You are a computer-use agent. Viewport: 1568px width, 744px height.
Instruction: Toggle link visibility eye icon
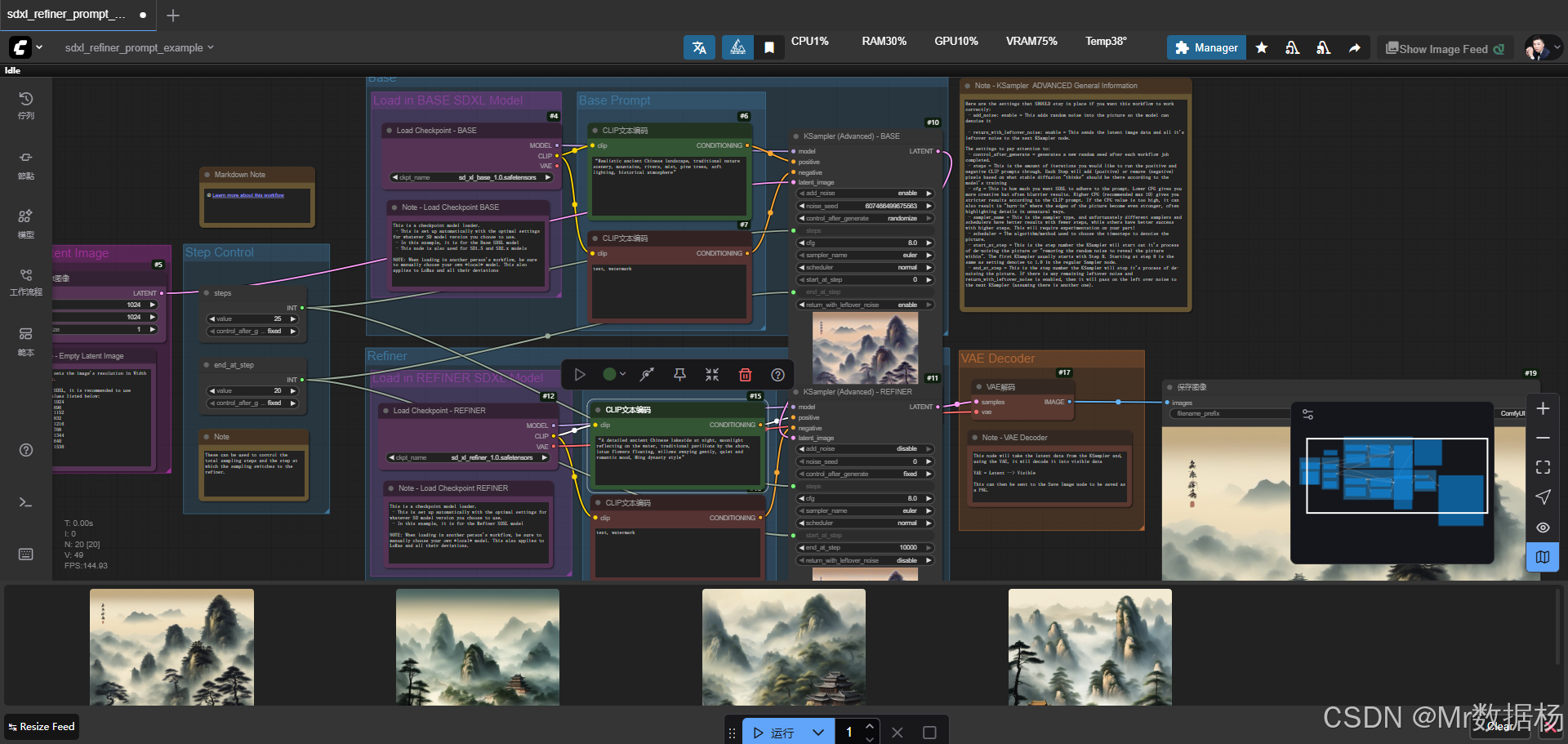click(1543, 528)
